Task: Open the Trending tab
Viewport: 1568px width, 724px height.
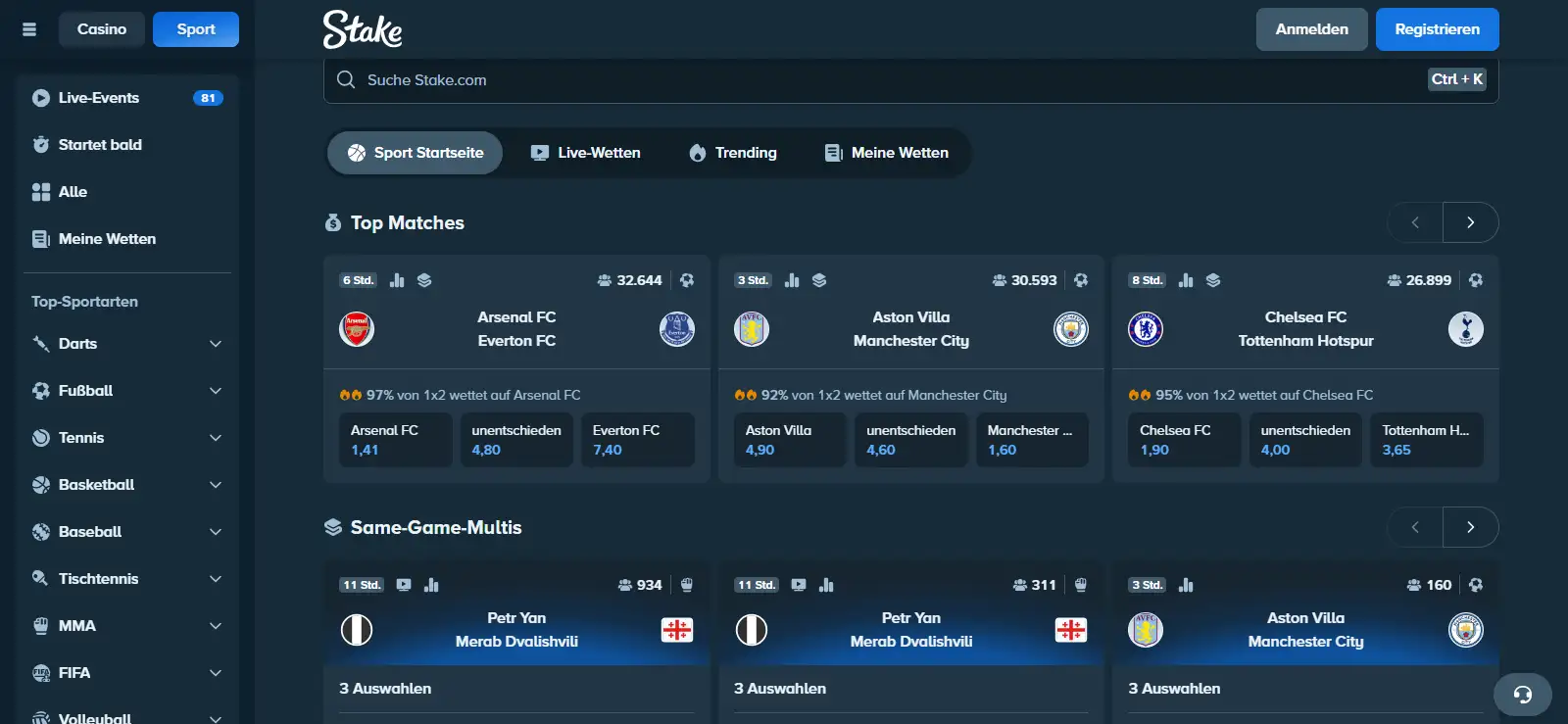Action: click(732, 153)
